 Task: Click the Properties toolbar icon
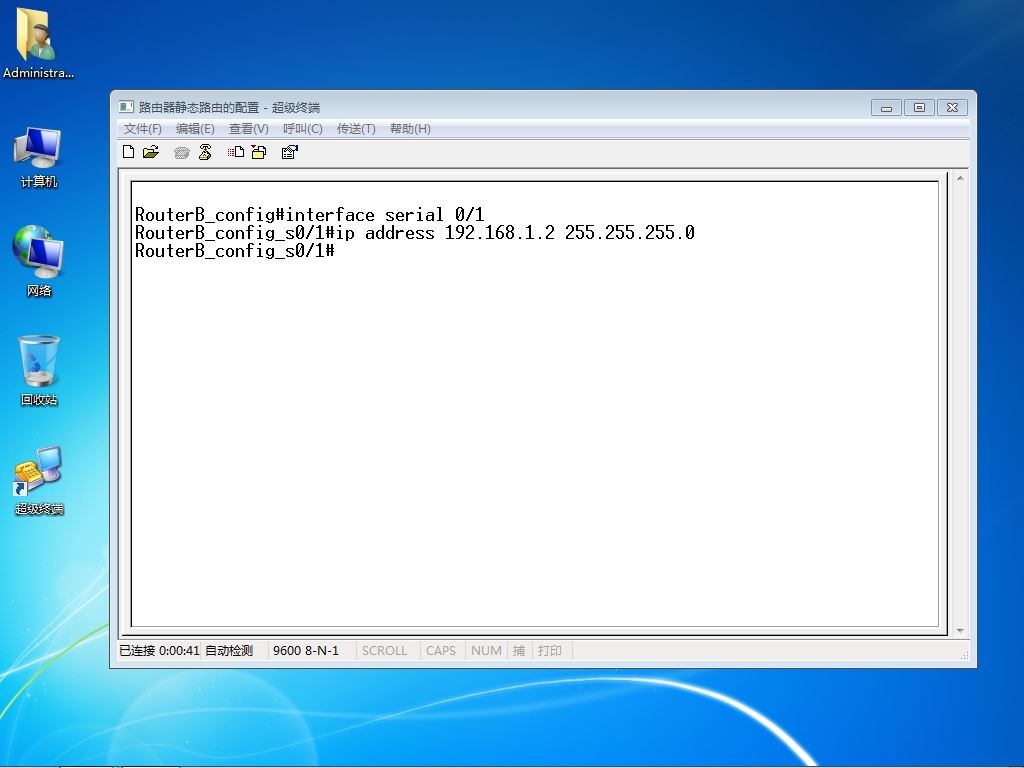[x=289, y=152]
